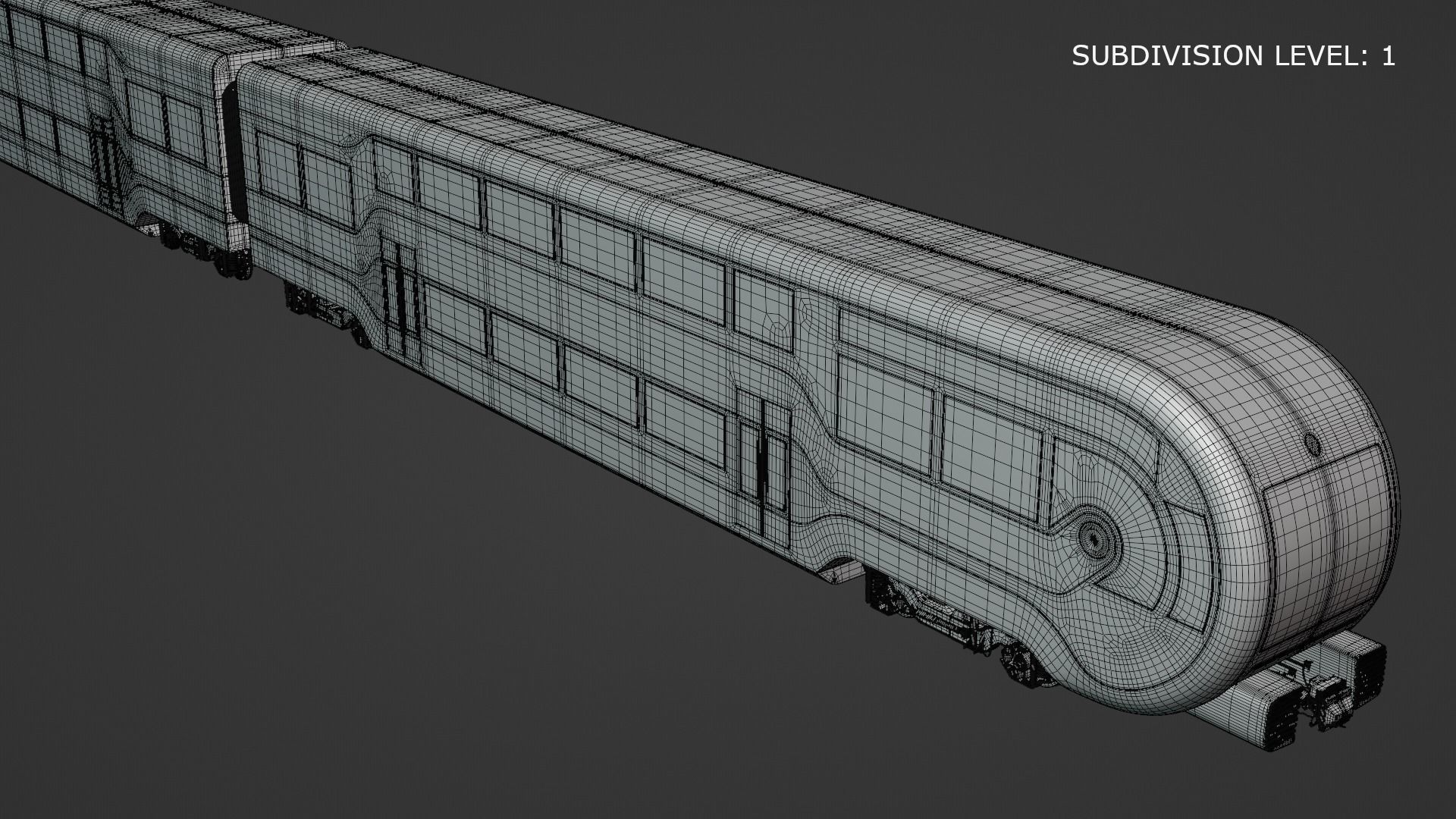Viewport: 1456px width, 819px height.
Task: Click the 'SUBDIVISION LEVEL: 1' label
Action: (1234, 56)
